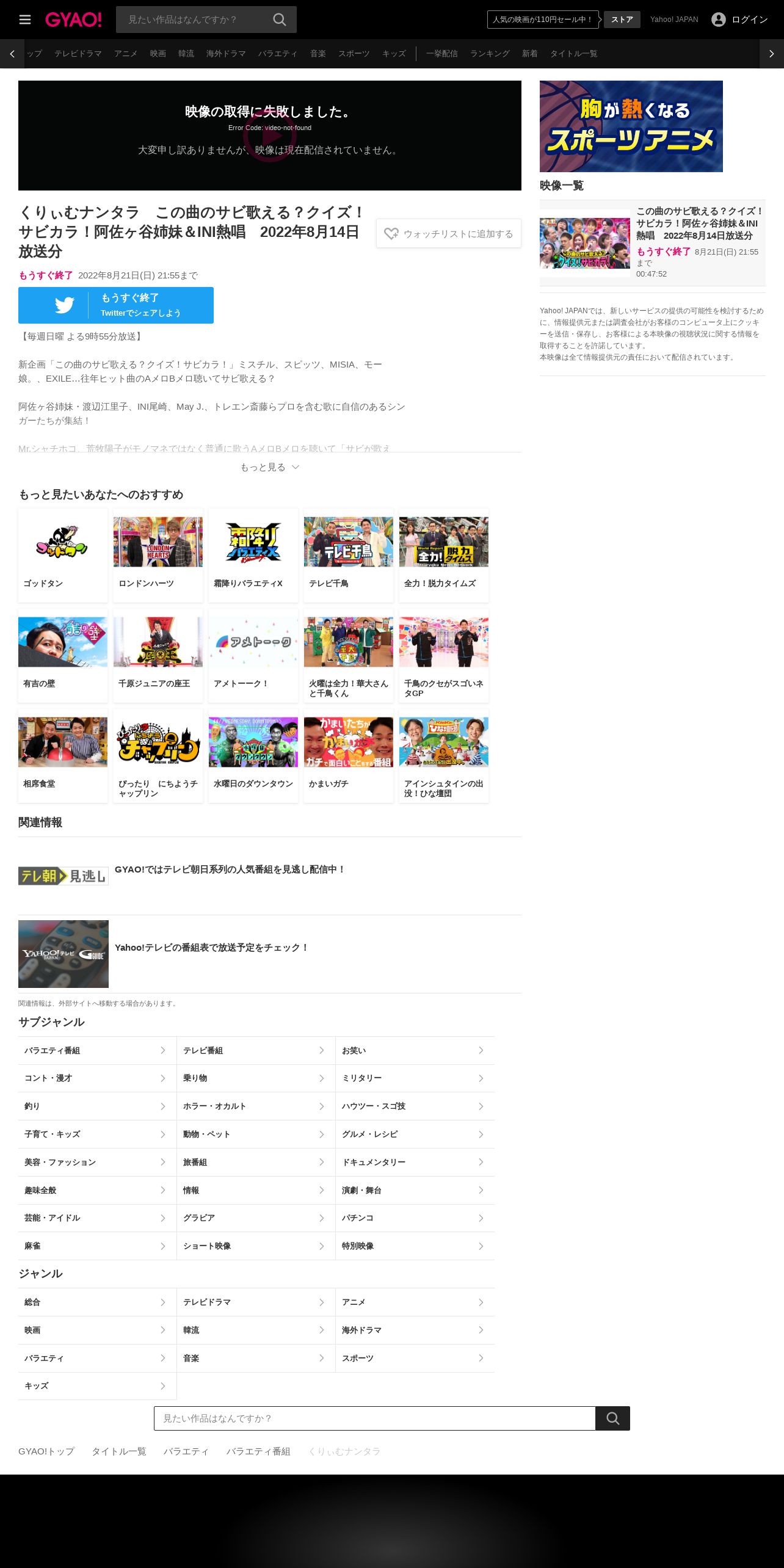Open the テレビドラマ category tab
The height and width of the screenshot is (1568, 784).
(x=78, y=54)
